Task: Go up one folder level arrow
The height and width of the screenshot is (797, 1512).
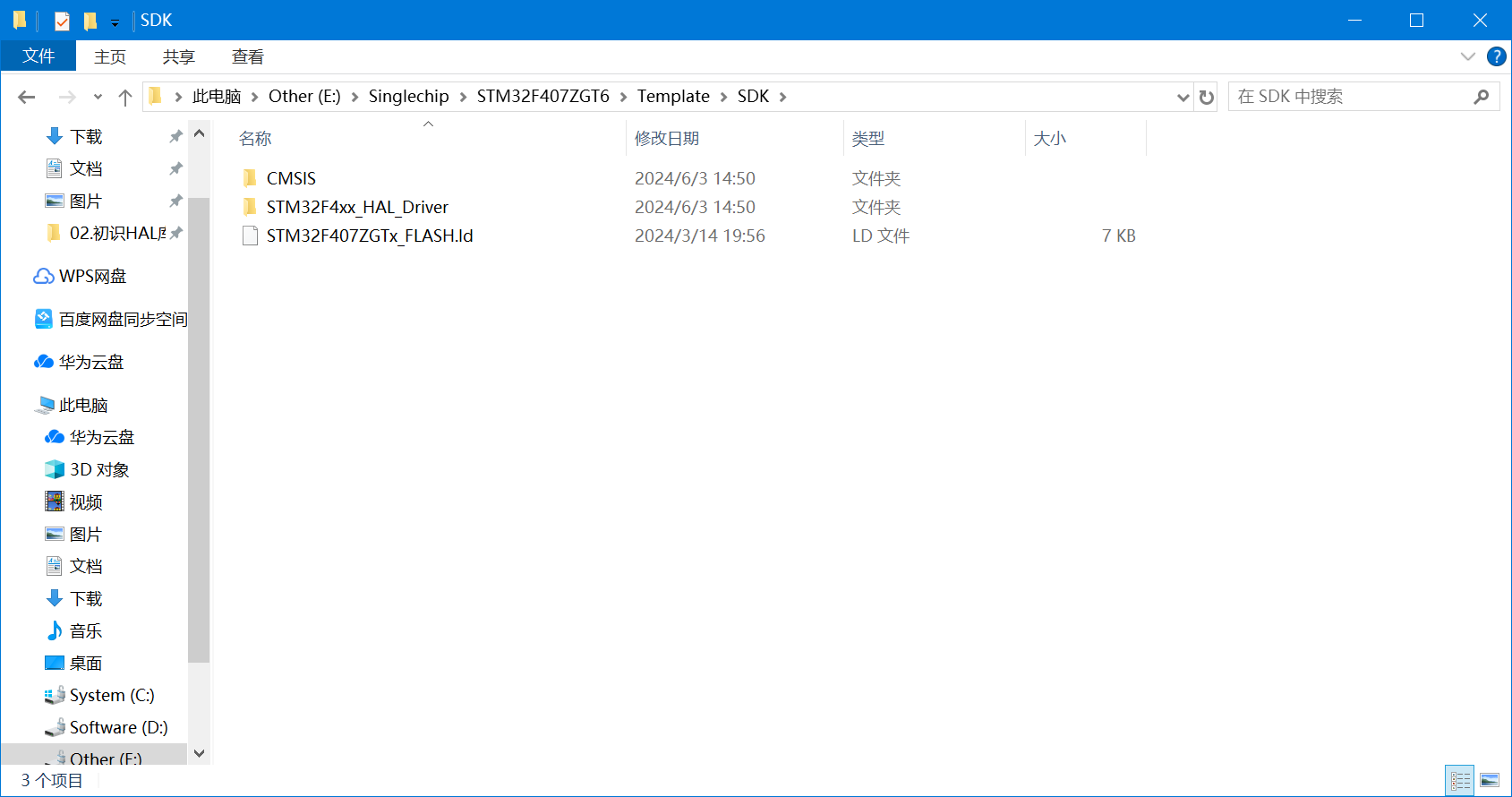Action: (x=125, y=97)
